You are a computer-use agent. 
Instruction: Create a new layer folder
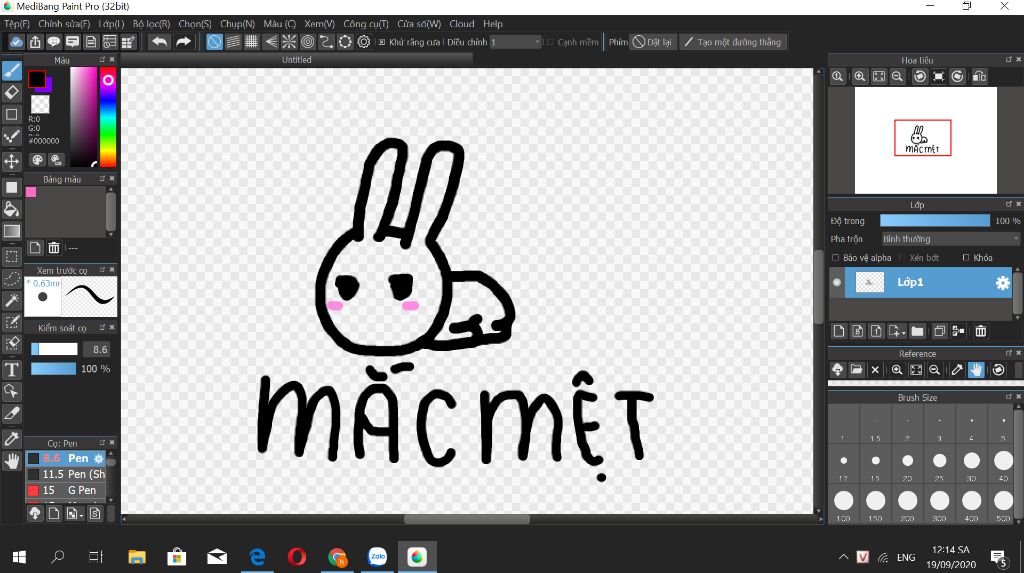coord(918,331)
